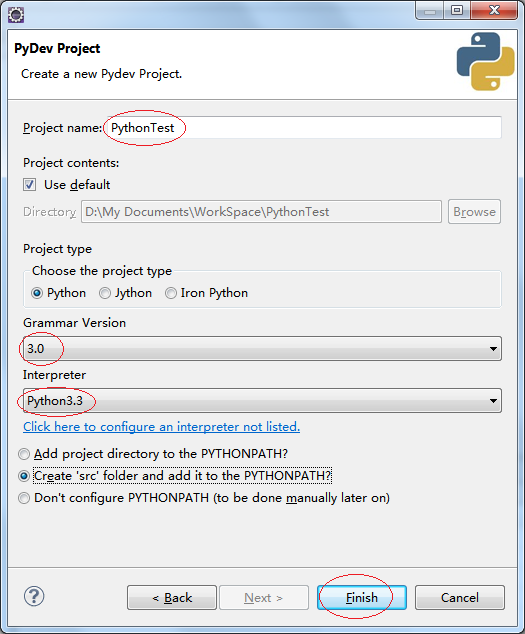Toggle the Use default checkbox

(30, 185)
